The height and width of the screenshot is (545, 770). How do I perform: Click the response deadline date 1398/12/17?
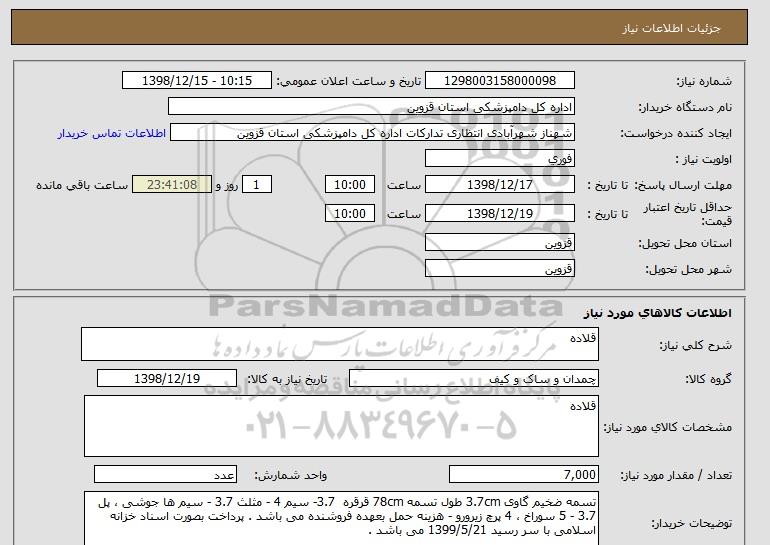500,185
